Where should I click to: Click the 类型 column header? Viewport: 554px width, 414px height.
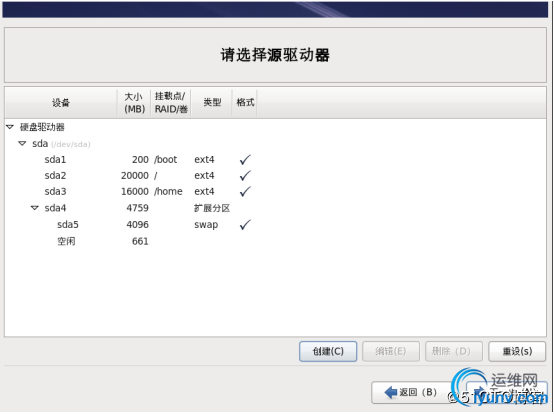(212, 102)
